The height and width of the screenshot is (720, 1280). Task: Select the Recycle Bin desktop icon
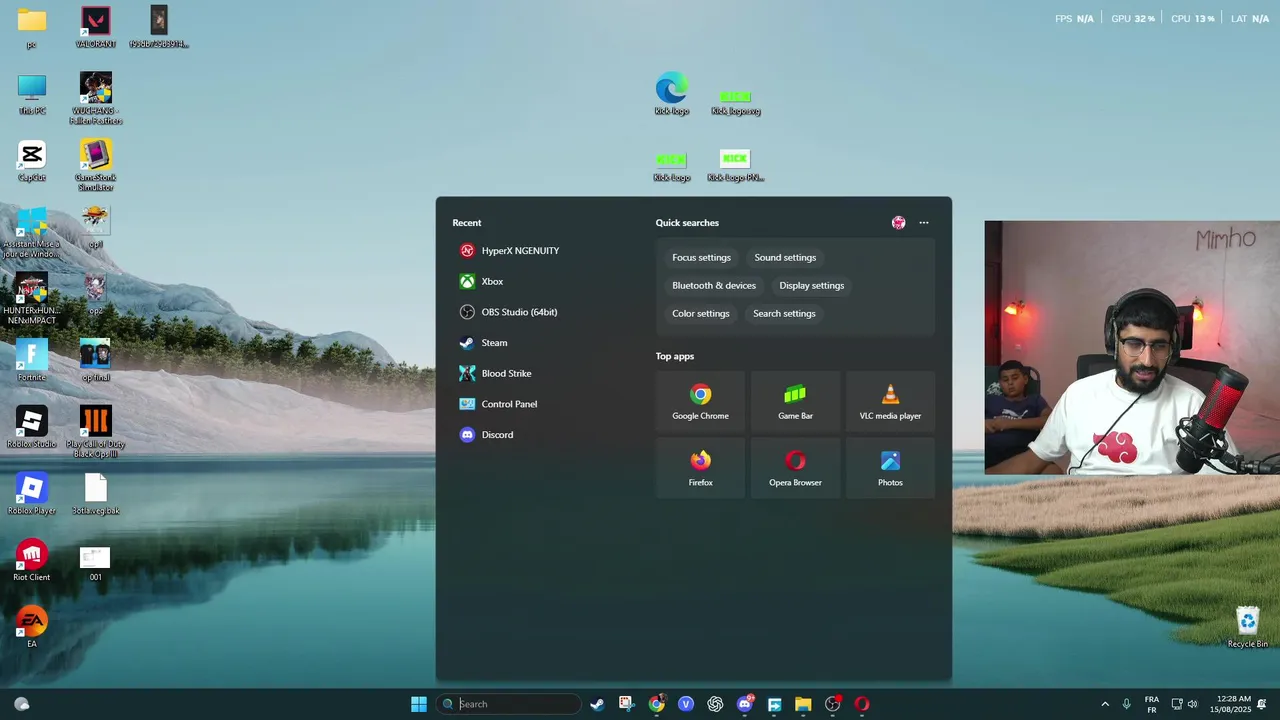coord(1248,628)
